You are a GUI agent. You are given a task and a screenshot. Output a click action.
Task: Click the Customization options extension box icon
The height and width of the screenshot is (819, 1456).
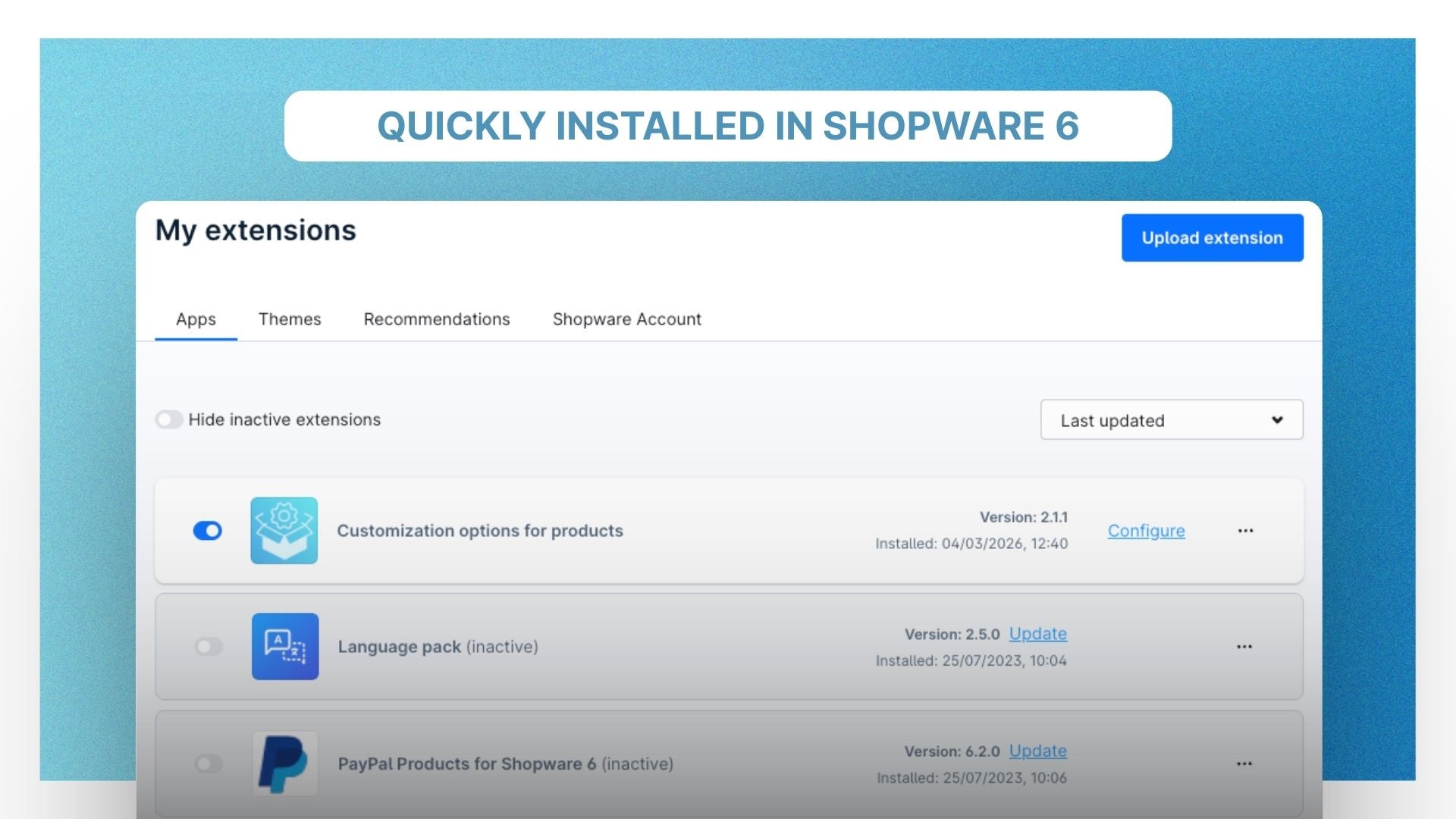(x=284, y=530)
